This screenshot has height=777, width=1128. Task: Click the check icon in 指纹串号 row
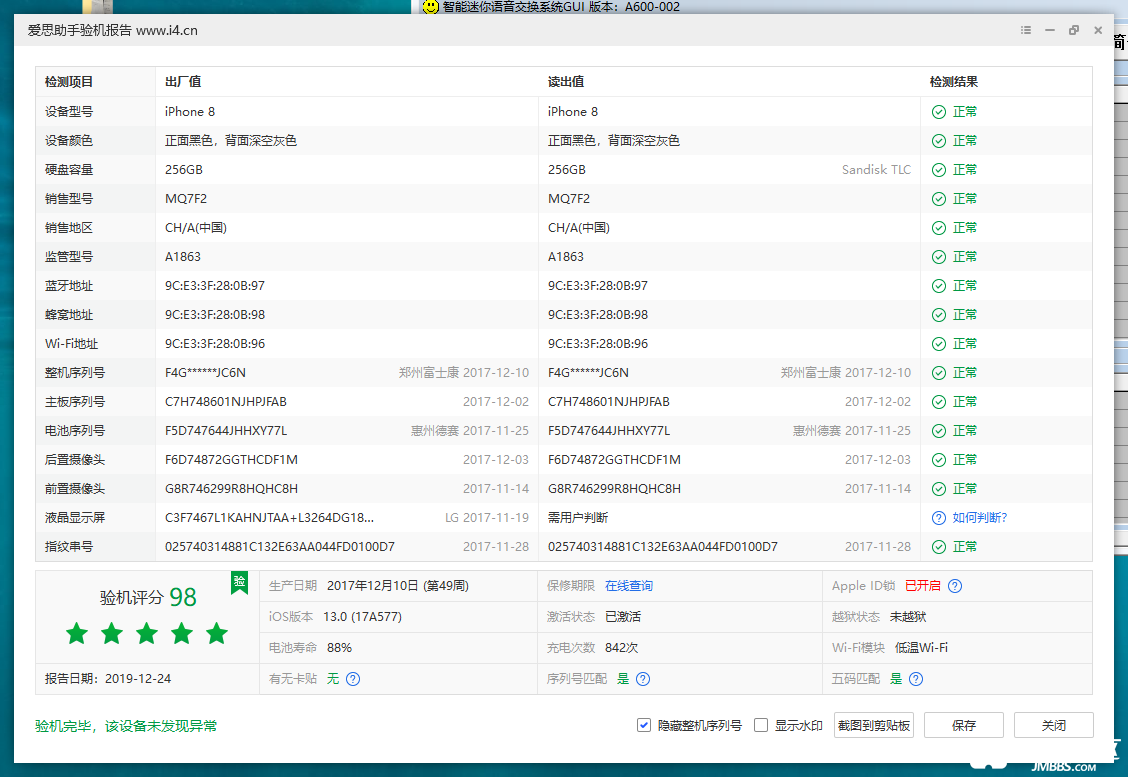pyautogui.click(x=939, y=547)
